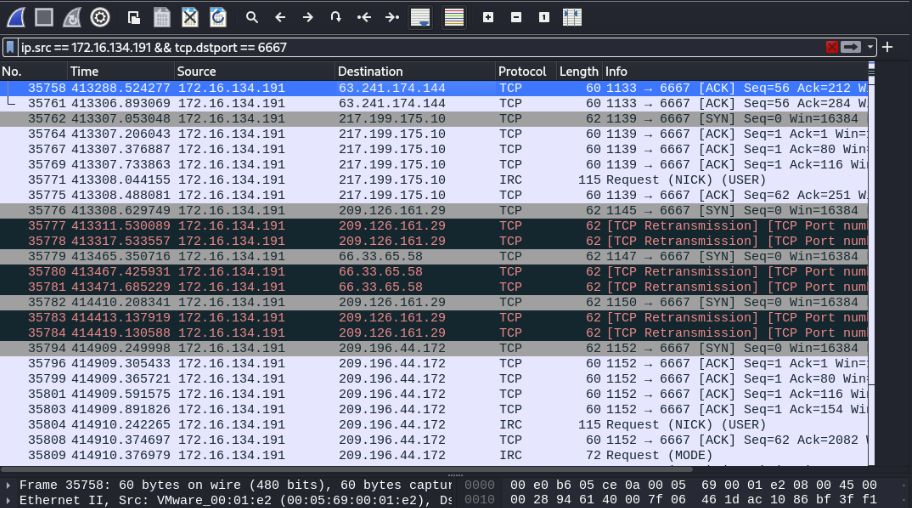Jump to the first packet
912x508 pixels.
click(364, 17)
